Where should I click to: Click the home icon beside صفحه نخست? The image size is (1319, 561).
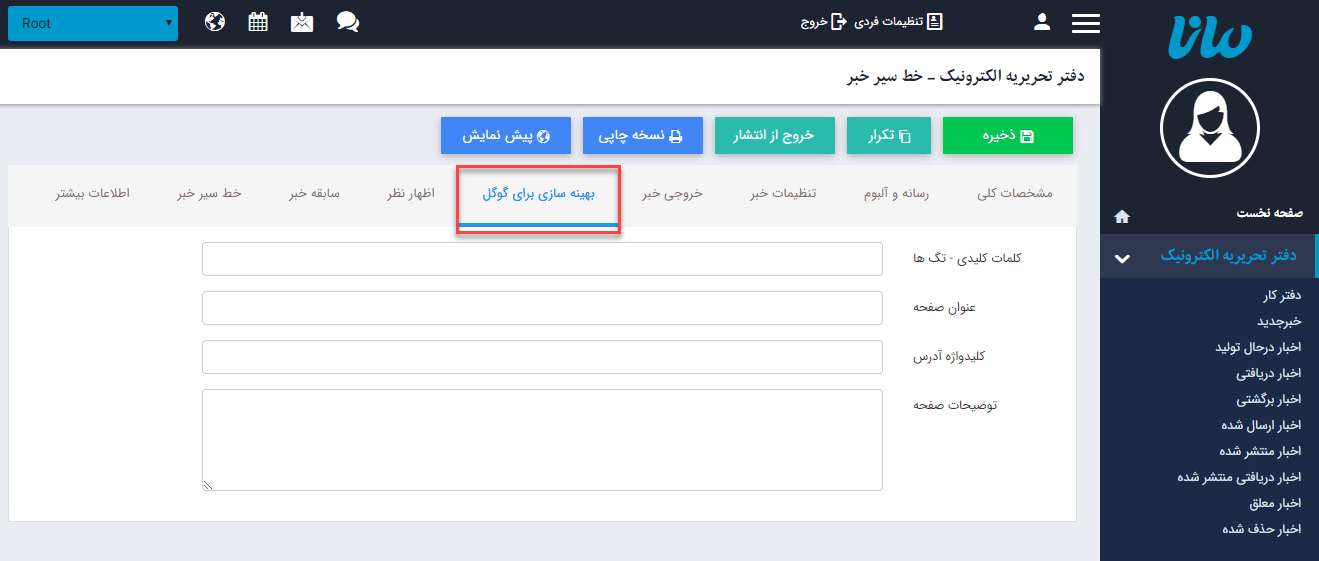tap(1122, 215)
